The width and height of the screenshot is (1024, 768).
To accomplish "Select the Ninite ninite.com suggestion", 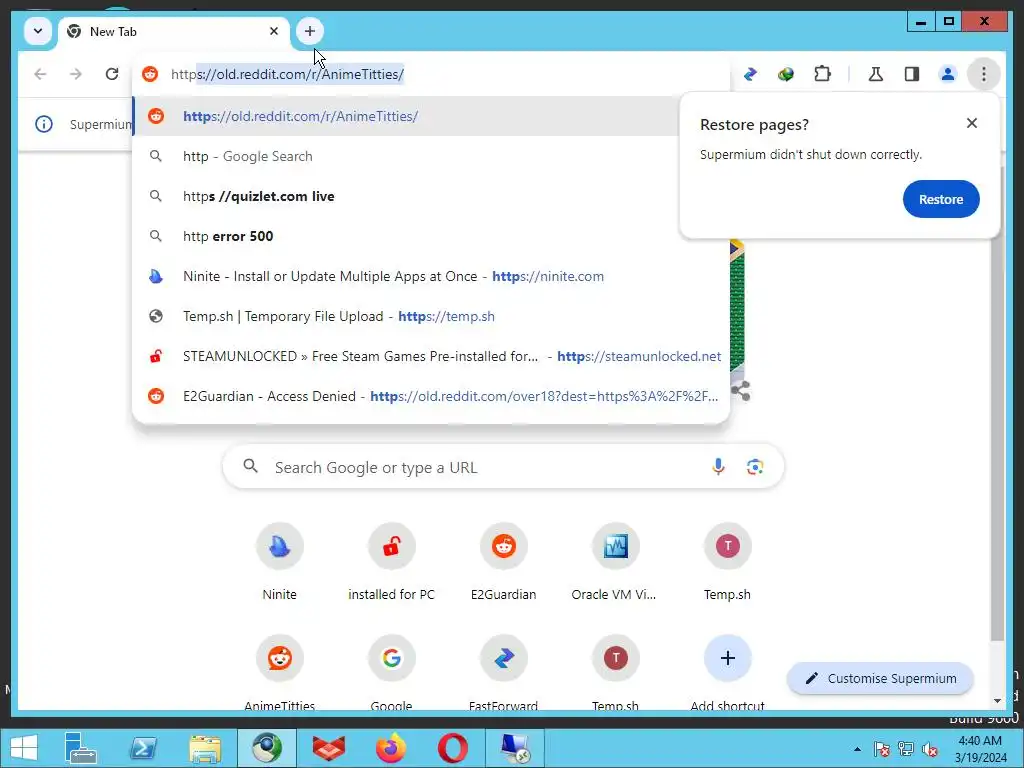I will pos(431,276).
